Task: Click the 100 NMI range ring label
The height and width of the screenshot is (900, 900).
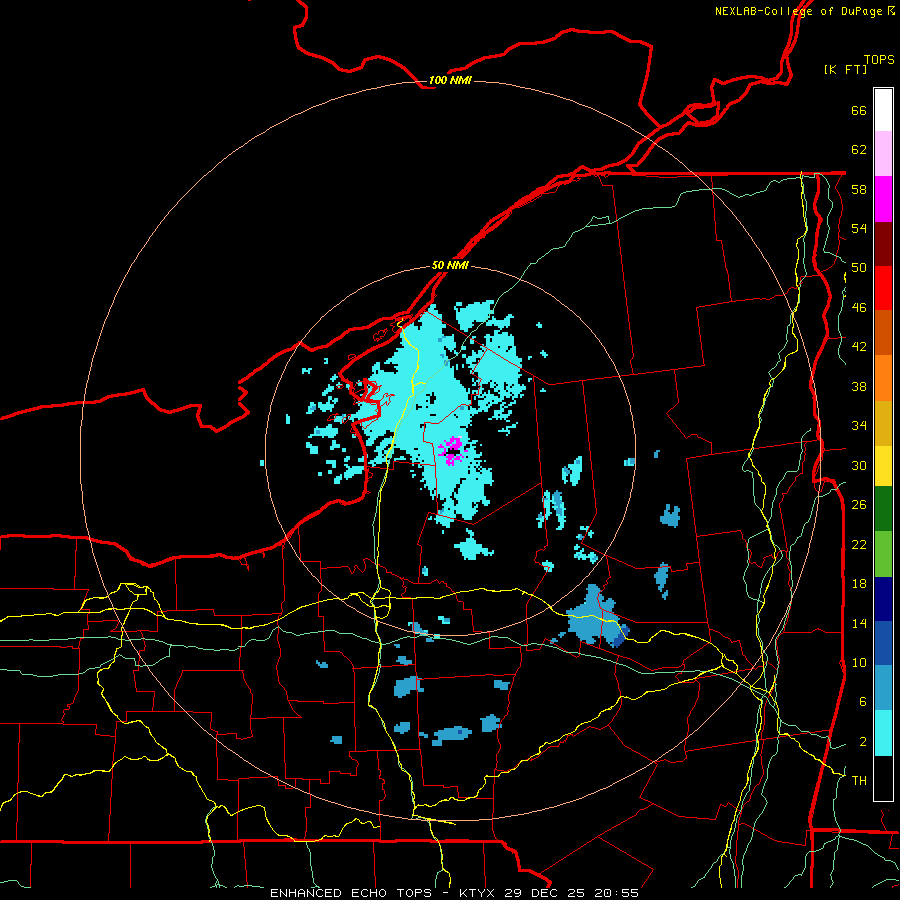Action: coord(450,80)
